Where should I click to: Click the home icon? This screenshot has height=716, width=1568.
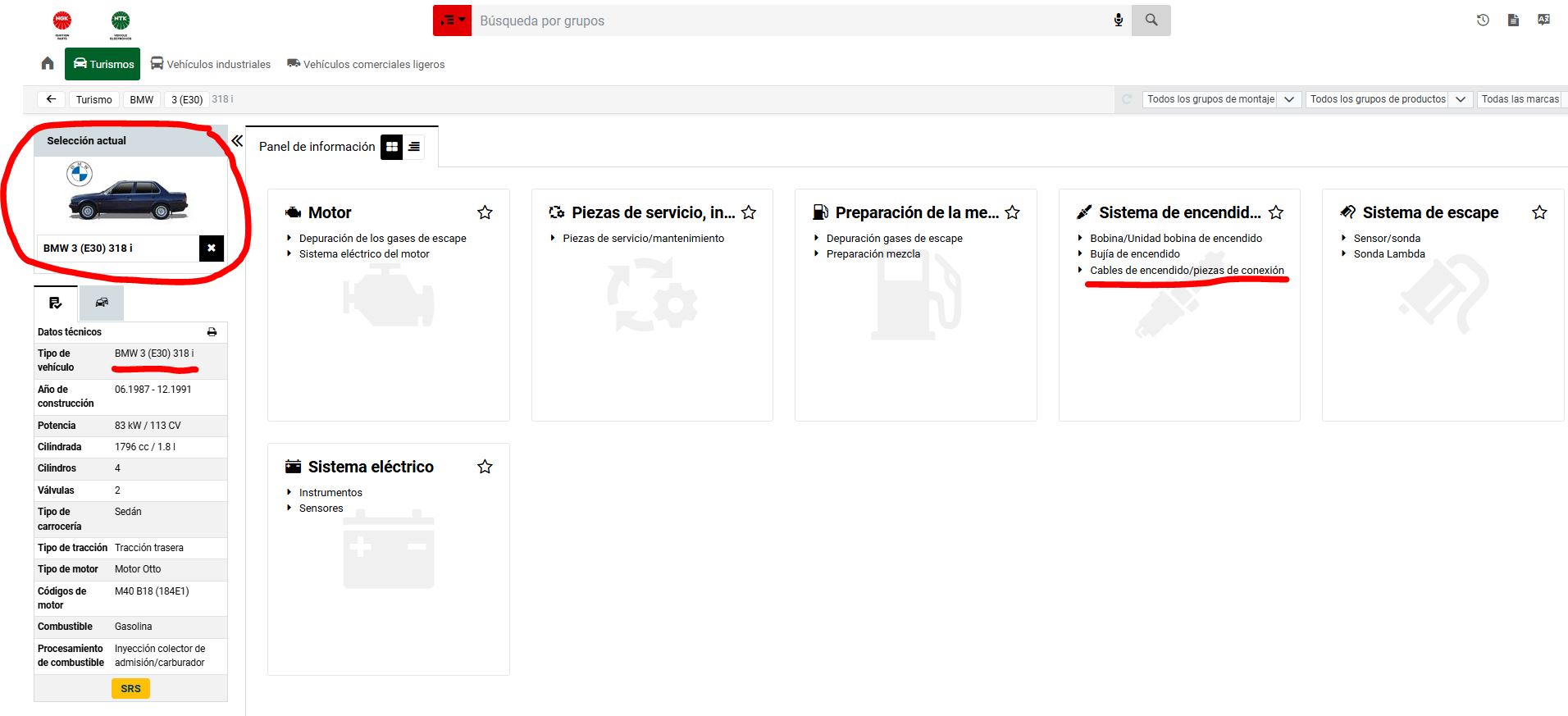[48, 64]
